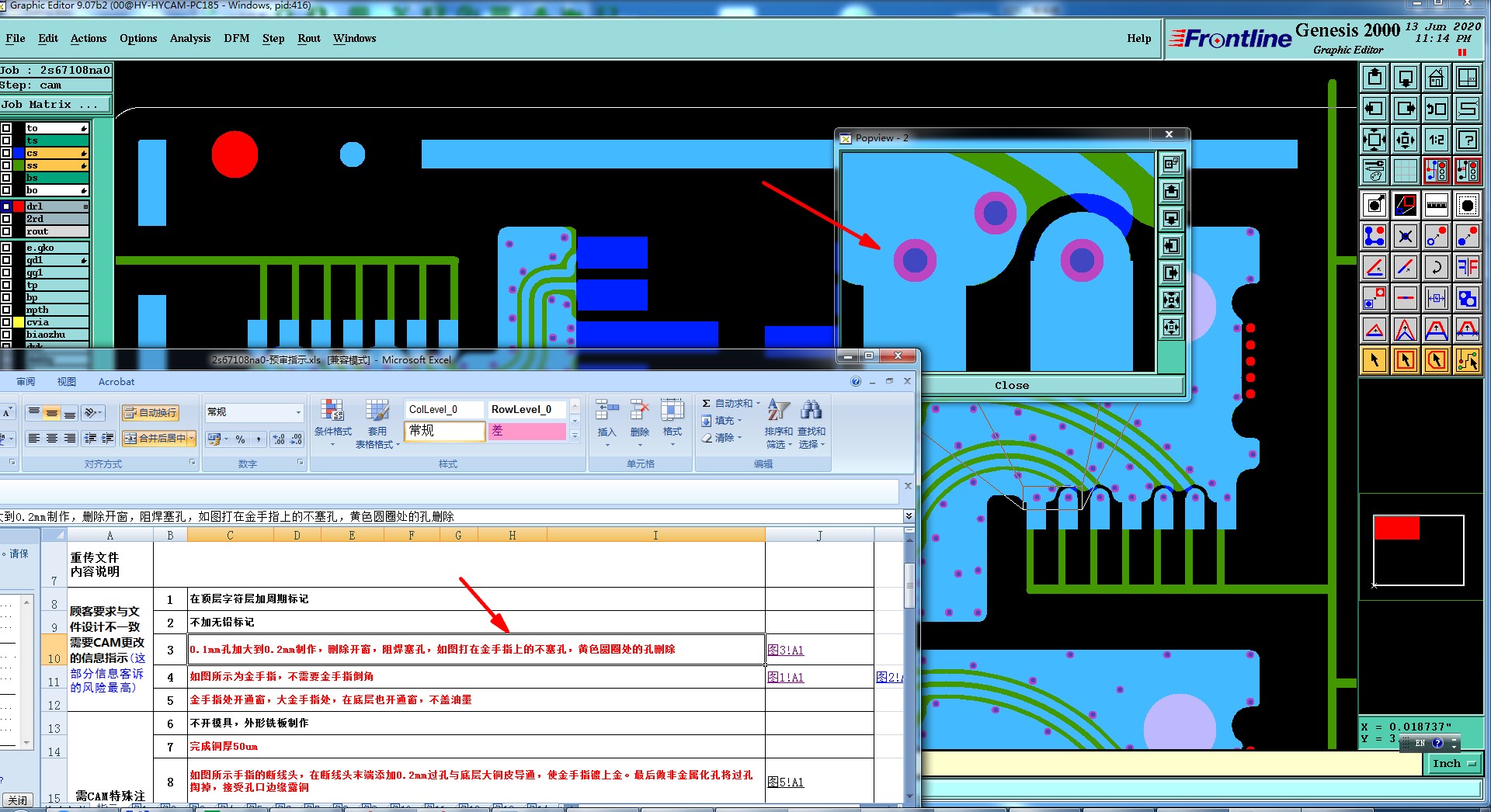Open the 图3!A1 hyperlink
Viewport: 1491px width, 812px height.
pyautogui.click(x=785, y=651)
